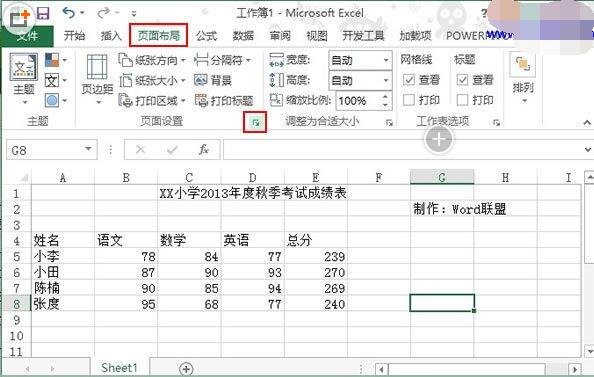Open Scale to Fit dialog launcher

[x=389, y=122]
